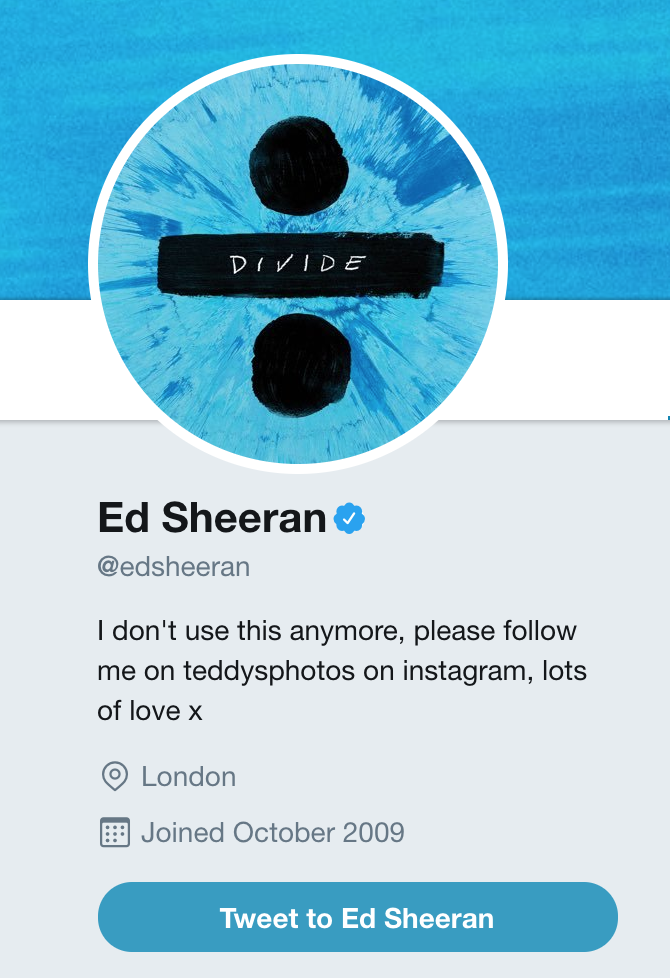Click the calendar icon beside join date
The height and width of the screenshot is (978, 670).
coord(115,832)
